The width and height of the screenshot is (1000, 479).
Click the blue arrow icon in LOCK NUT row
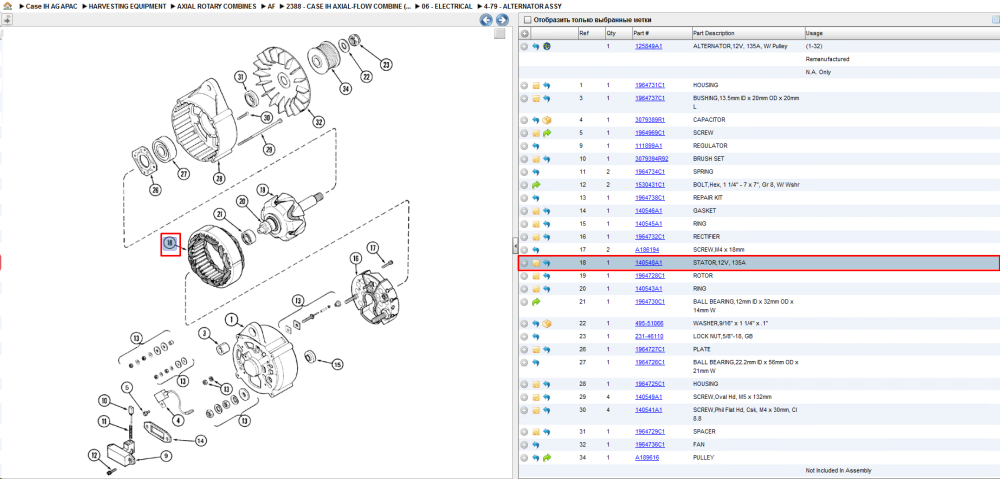click(x=536, y=337)
